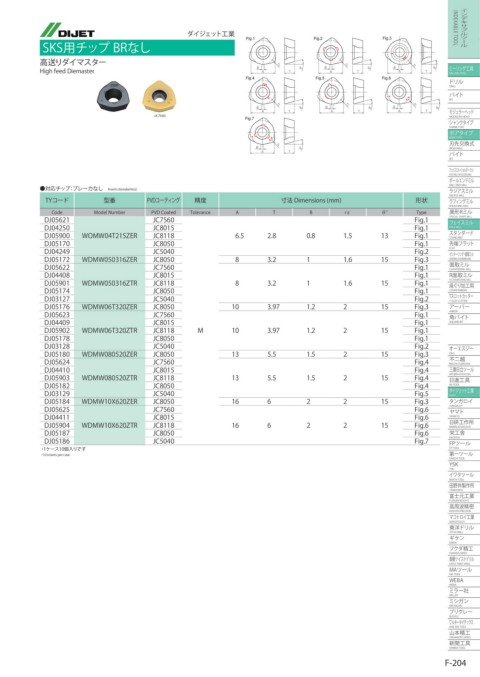Screen dimensions: 480x677
Task: Select the 栄工舎 maker tab
Action: 464,434
